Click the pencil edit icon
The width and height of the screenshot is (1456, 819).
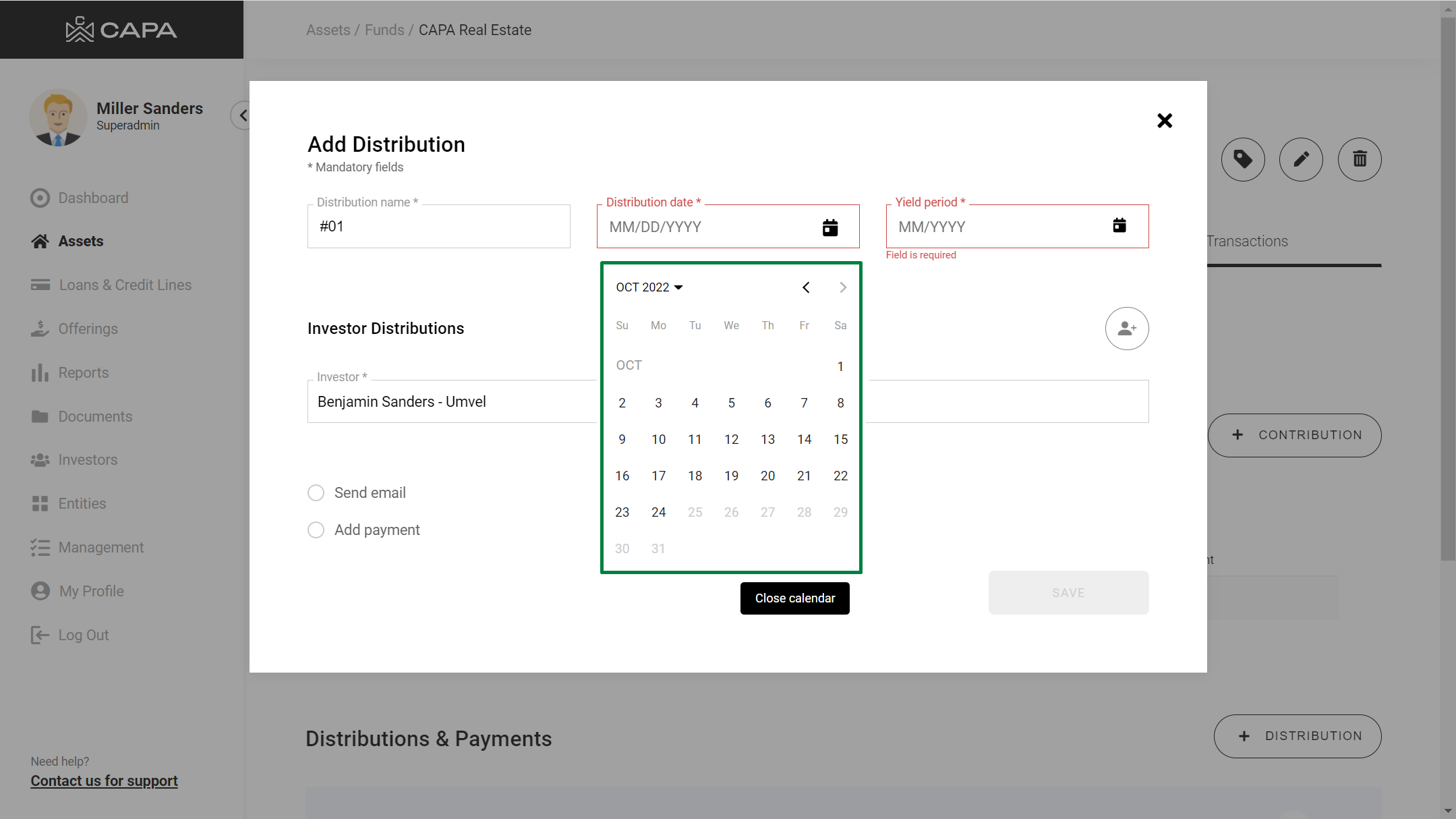1300,159
